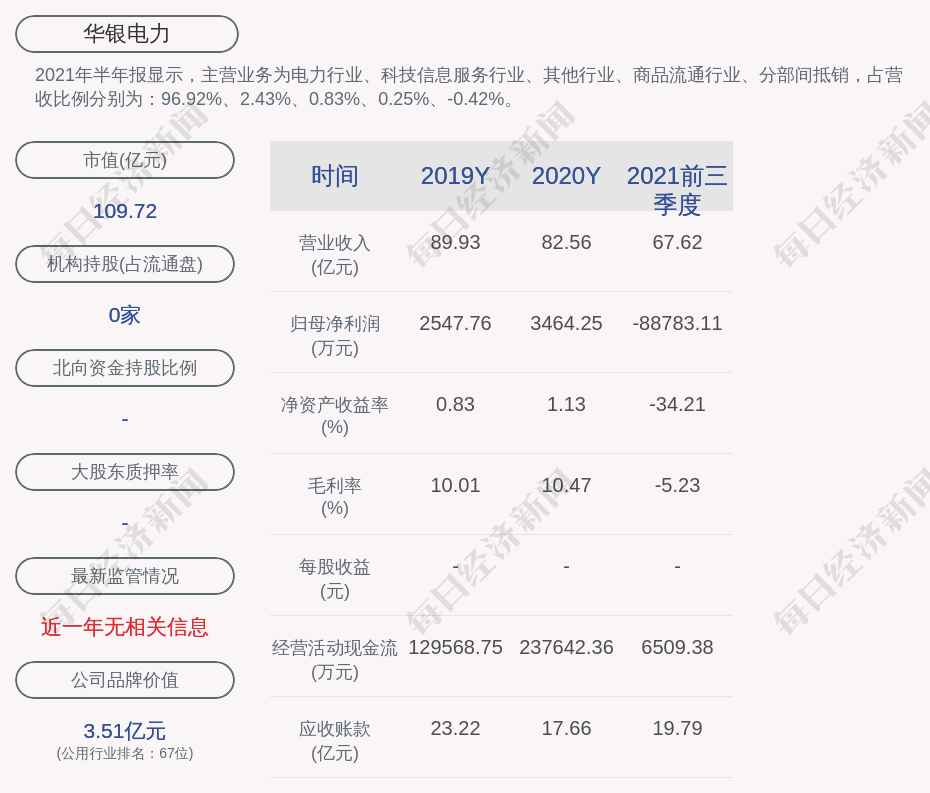Image resolution: width=930 pixels, height=793 pixels.
Task: Click receivables value 17.66
Action: tap(566, 728)
